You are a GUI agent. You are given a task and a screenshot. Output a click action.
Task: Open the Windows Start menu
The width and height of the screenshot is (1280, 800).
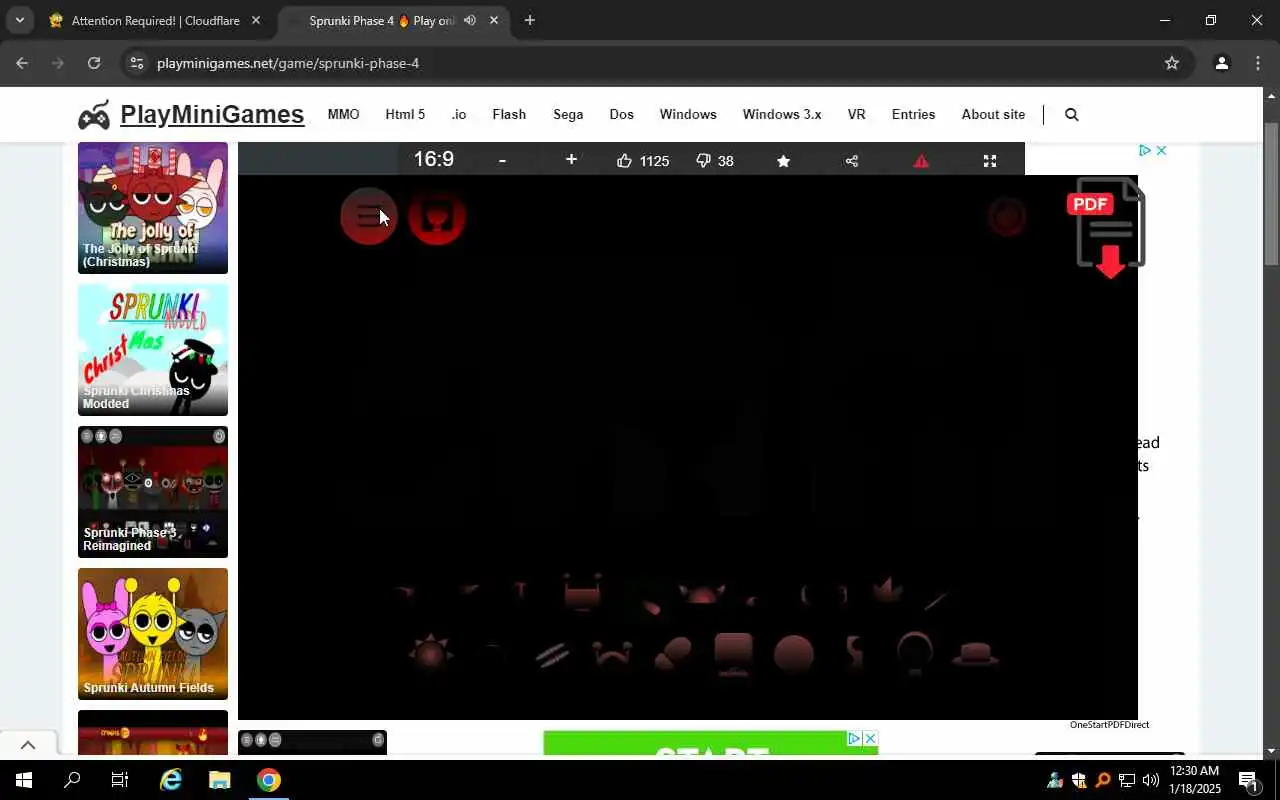tap(24, 780)
